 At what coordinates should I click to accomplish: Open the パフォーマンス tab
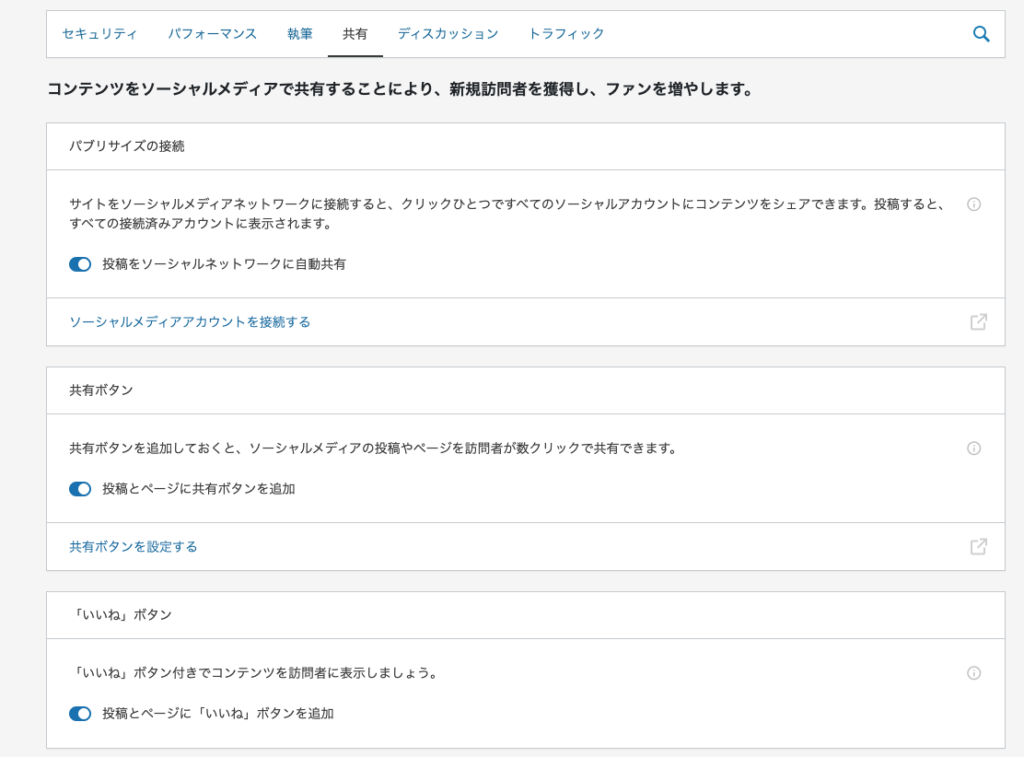click(212, 34)
